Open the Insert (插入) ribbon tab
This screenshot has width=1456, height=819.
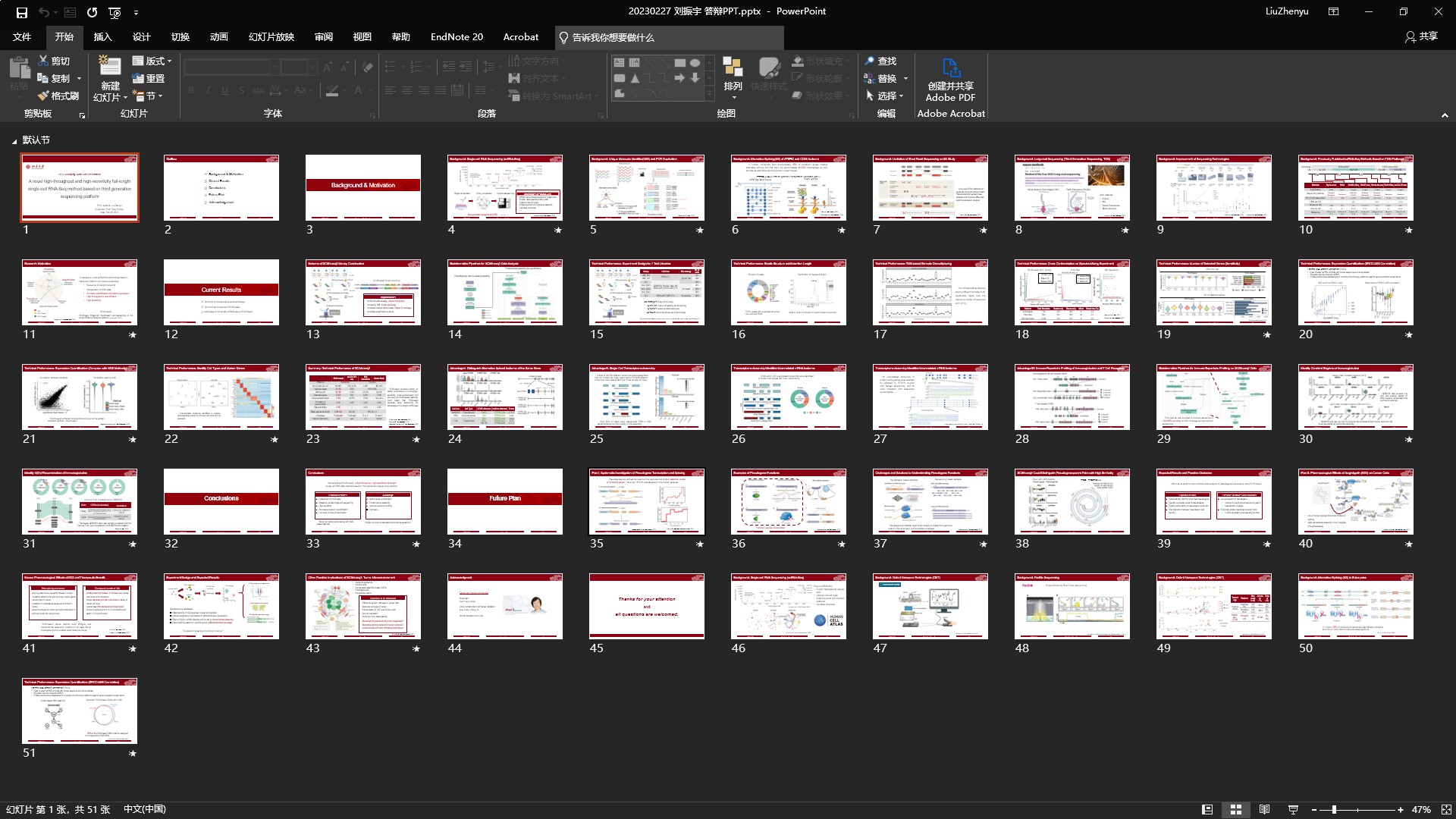(x=102, y=36)
